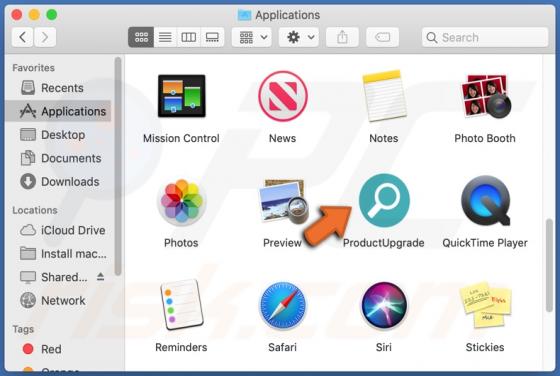Open the Mission Control app icon
The image size is (560, 376).
tap(181, 96)
